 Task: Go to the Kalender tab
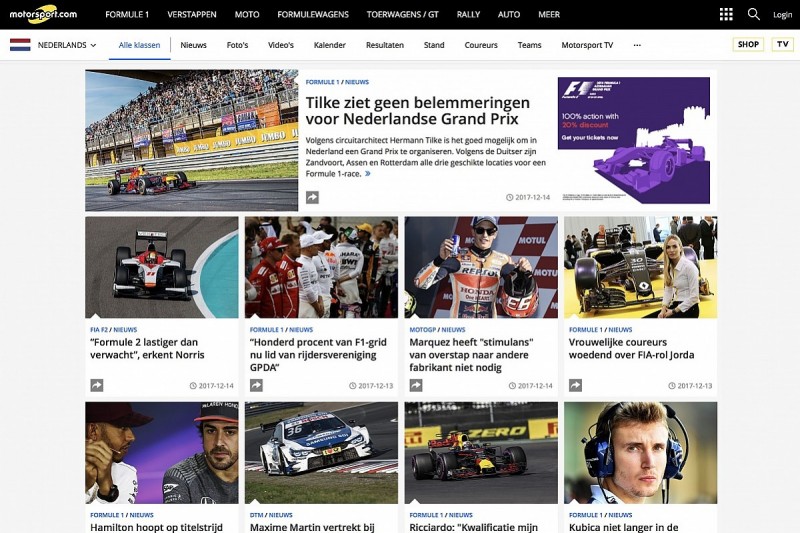click(x=330, y=45)
